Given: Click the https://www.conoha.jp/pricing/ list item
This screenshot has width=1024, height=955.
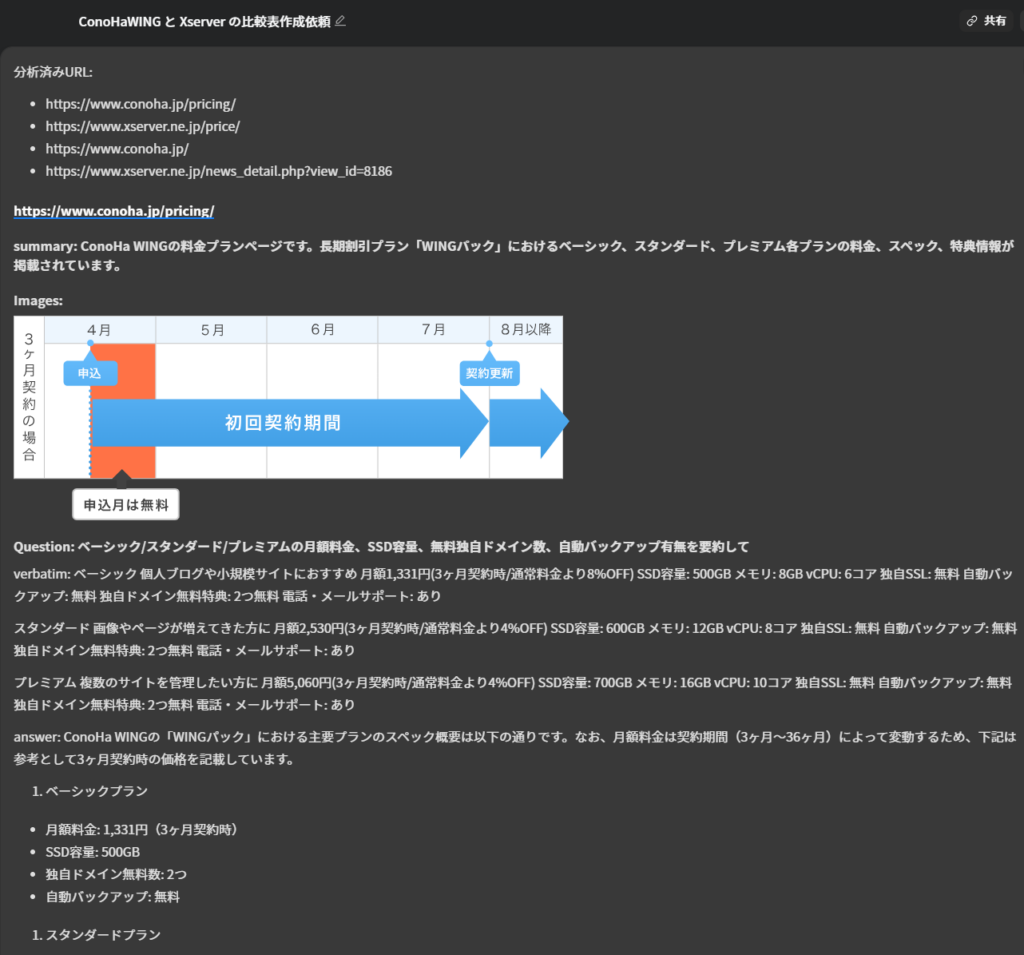Looking at the screenshot, I should click(x=140, y=104).
